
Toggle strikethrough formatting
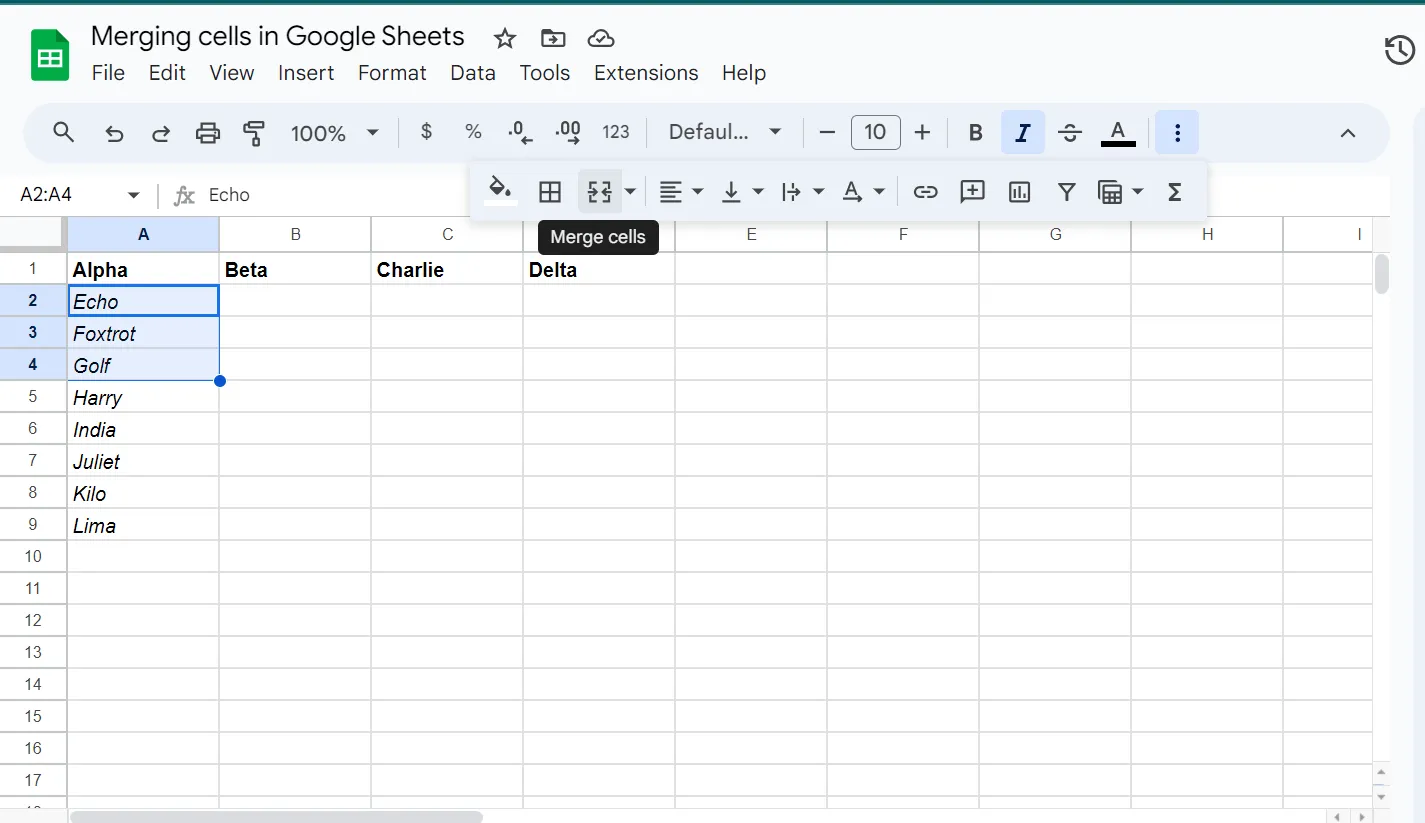tap(1070, 133)
